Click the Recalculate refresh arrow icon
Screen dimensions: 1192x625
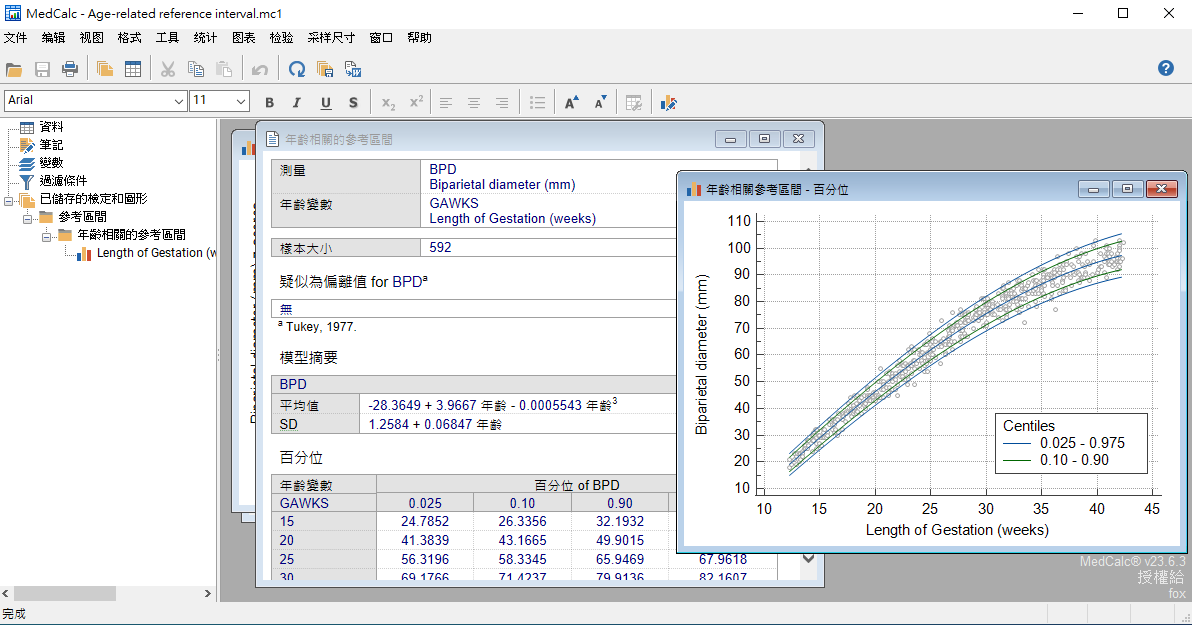[x=297, y=70]
